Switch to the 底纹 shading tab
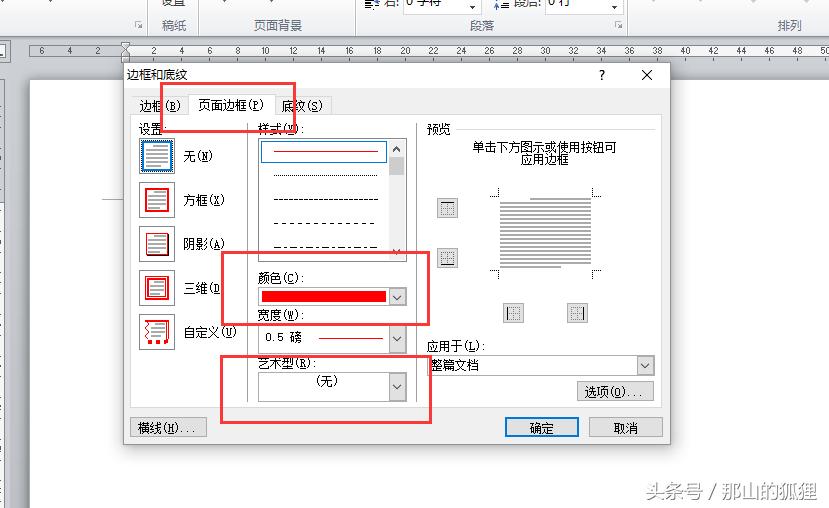 coord(302,106)
